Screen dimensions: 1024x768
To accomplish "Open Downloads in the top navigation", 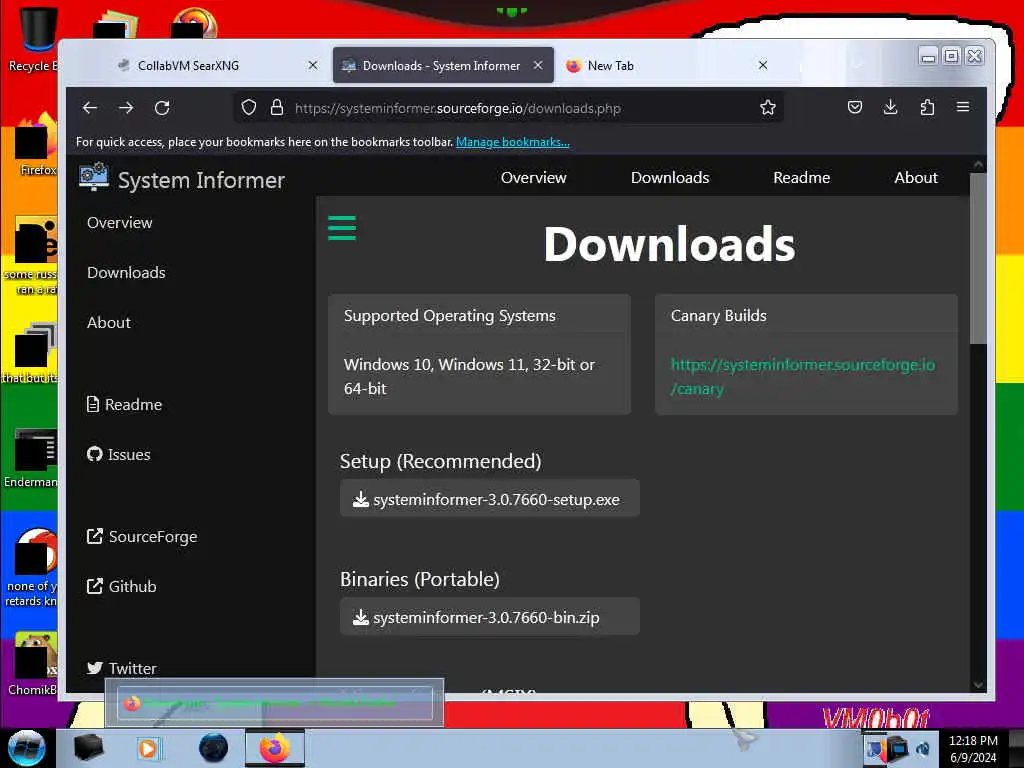I will coord(669,178).
